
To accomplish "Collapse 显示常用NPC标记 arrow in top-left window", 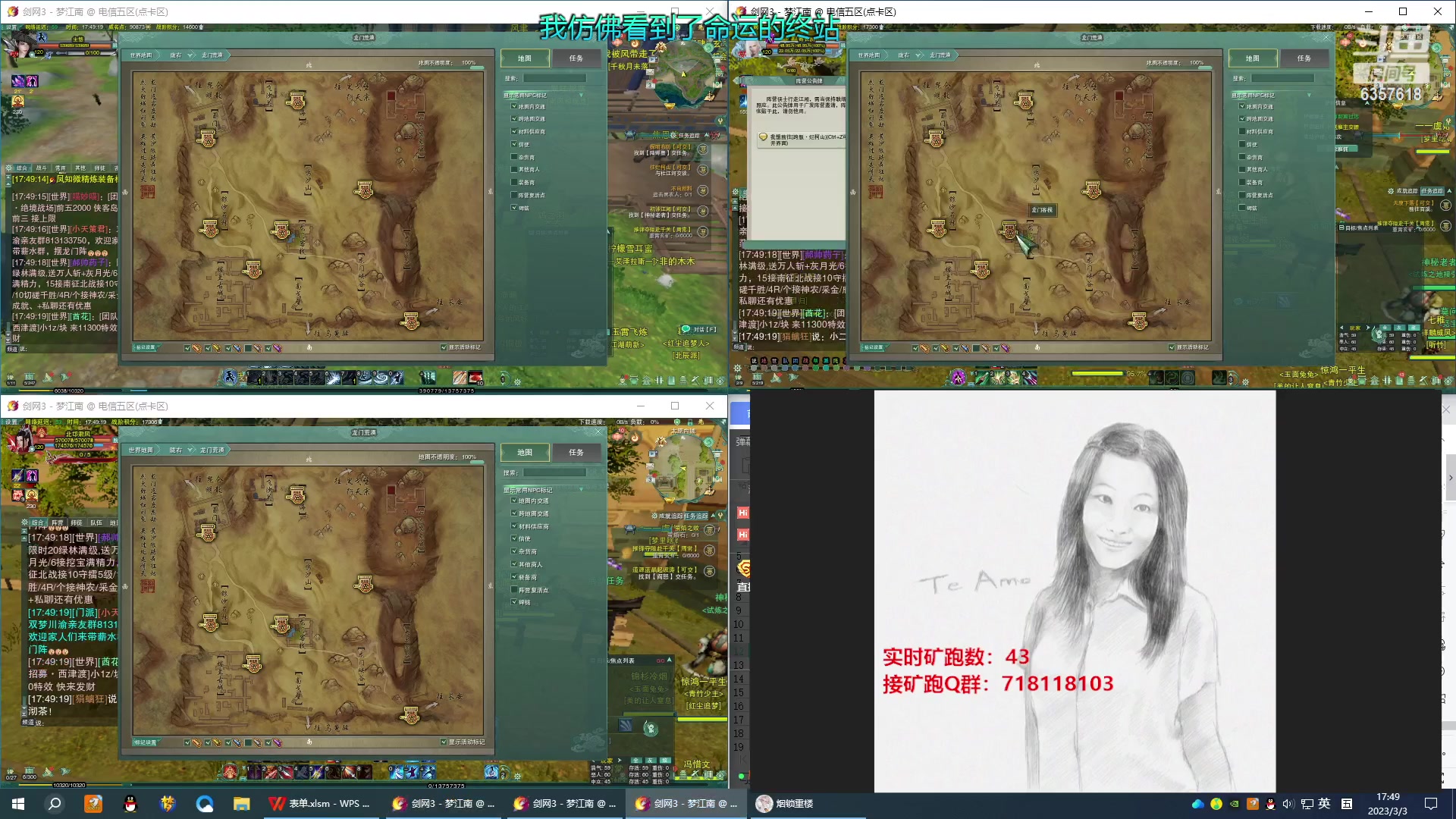I will click(581, 96).
